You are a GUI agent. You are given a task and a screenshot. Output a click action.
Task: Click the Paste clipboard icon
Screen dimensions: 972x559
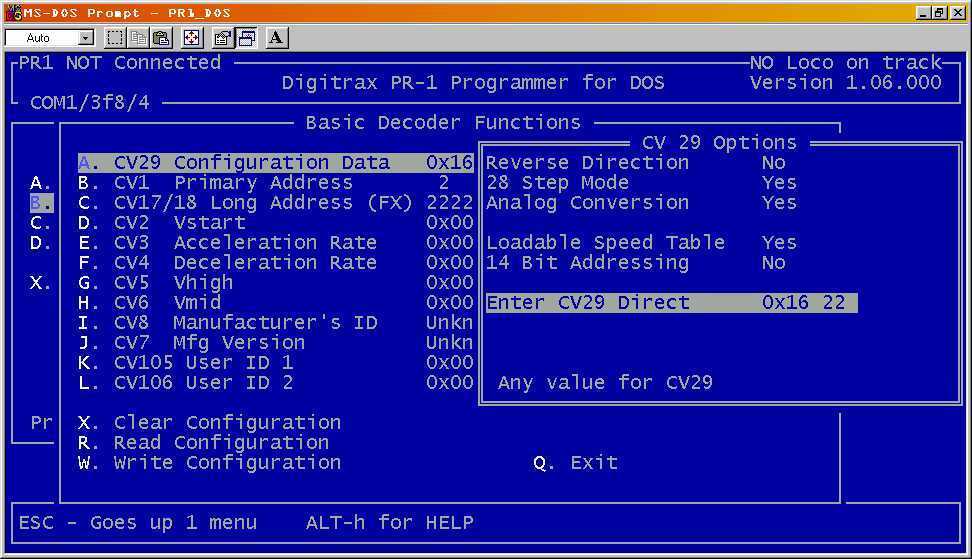(160, 38)
